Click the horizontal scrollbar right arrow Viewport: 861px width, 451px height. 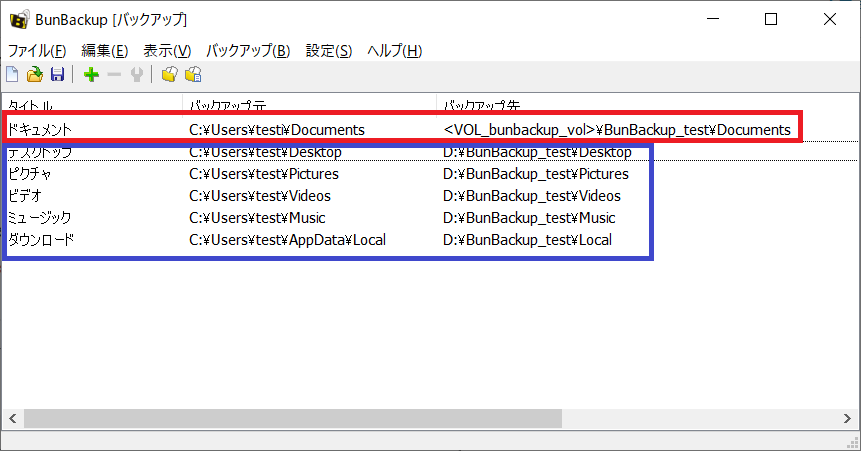[x=847, y=419]
